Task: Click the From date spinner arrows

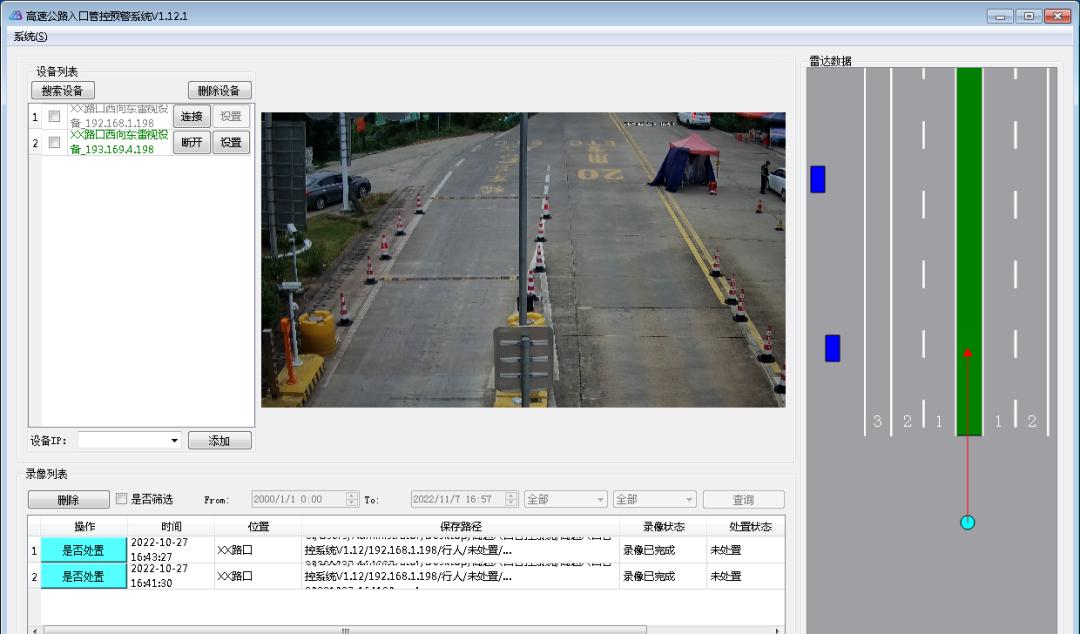Action: coord(351,499)
